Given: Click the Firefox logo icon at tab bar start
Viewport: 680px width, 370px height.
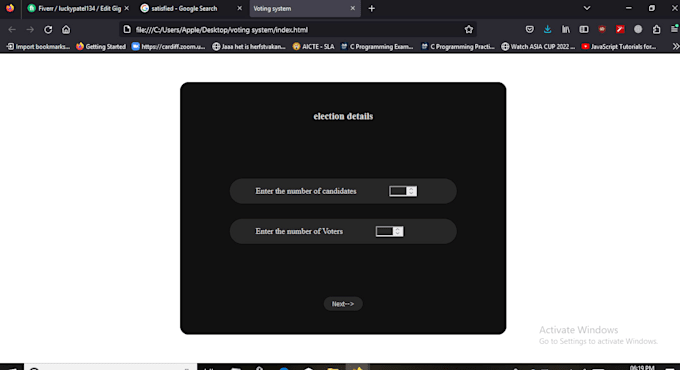Looking at the screenshot, I should [x=10, y=8].
